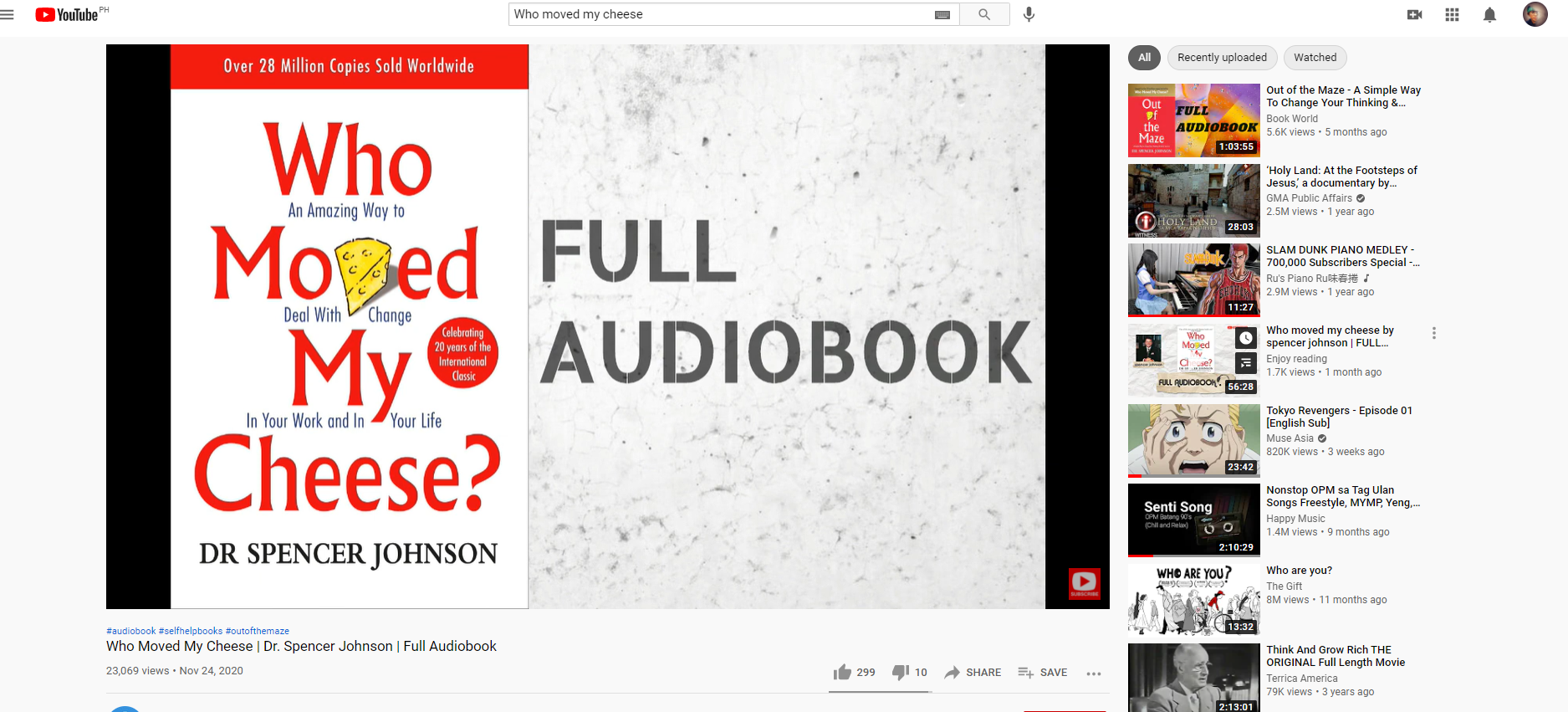The height and width of the screenshot is (712, 1568).
Task: Visit The Gift channel
Action: click(x=1284, y=587)
